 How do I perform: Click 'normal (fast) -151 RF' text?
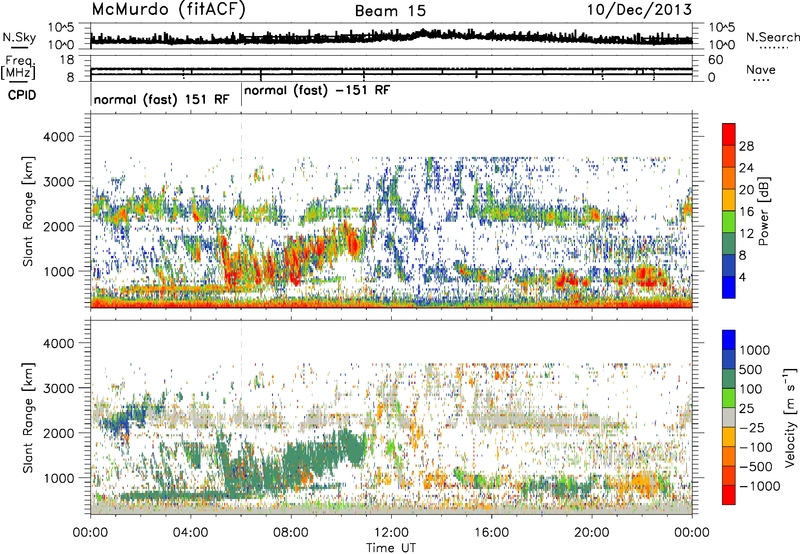click(x=317, y=91)
